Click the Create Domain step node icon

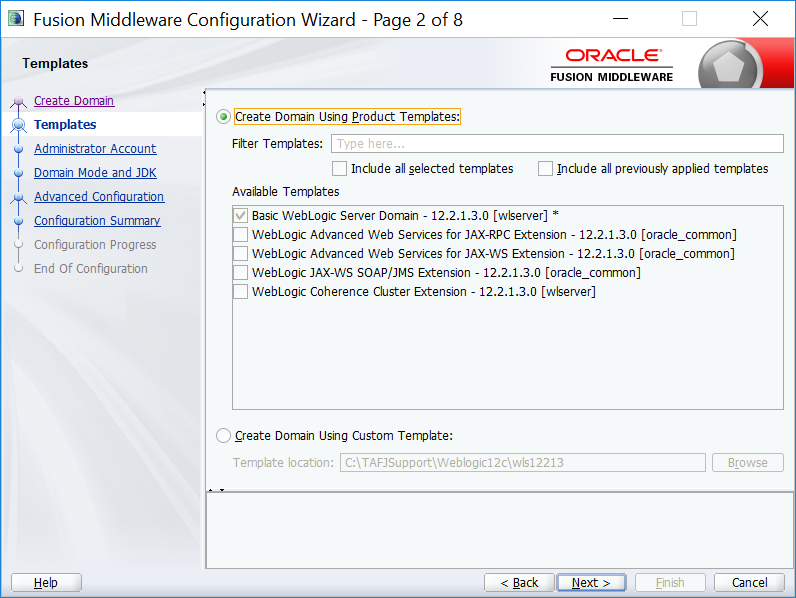point(18,101)
